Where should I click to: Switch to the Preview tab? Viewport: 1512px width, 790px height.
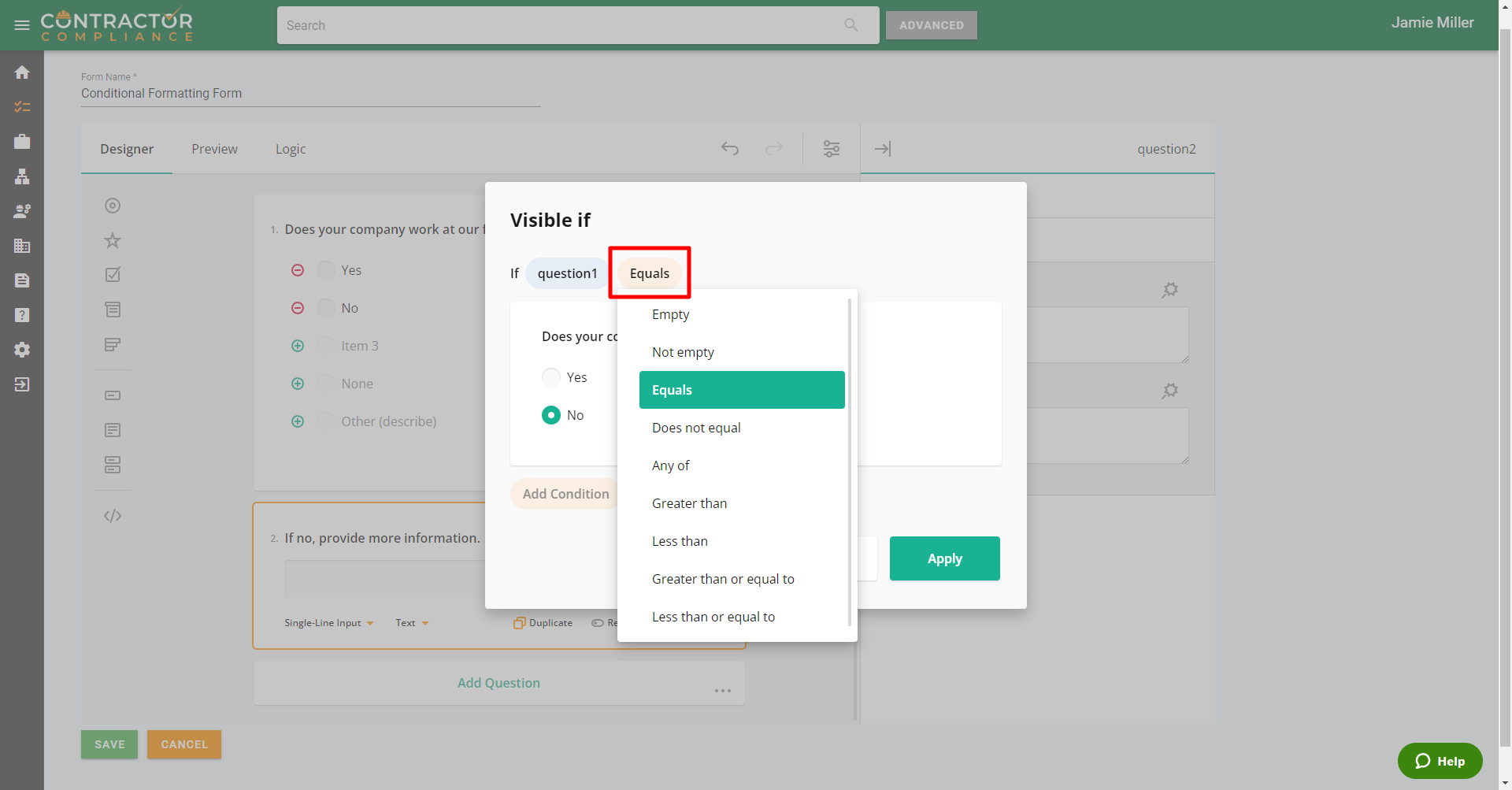click(214, 149)
